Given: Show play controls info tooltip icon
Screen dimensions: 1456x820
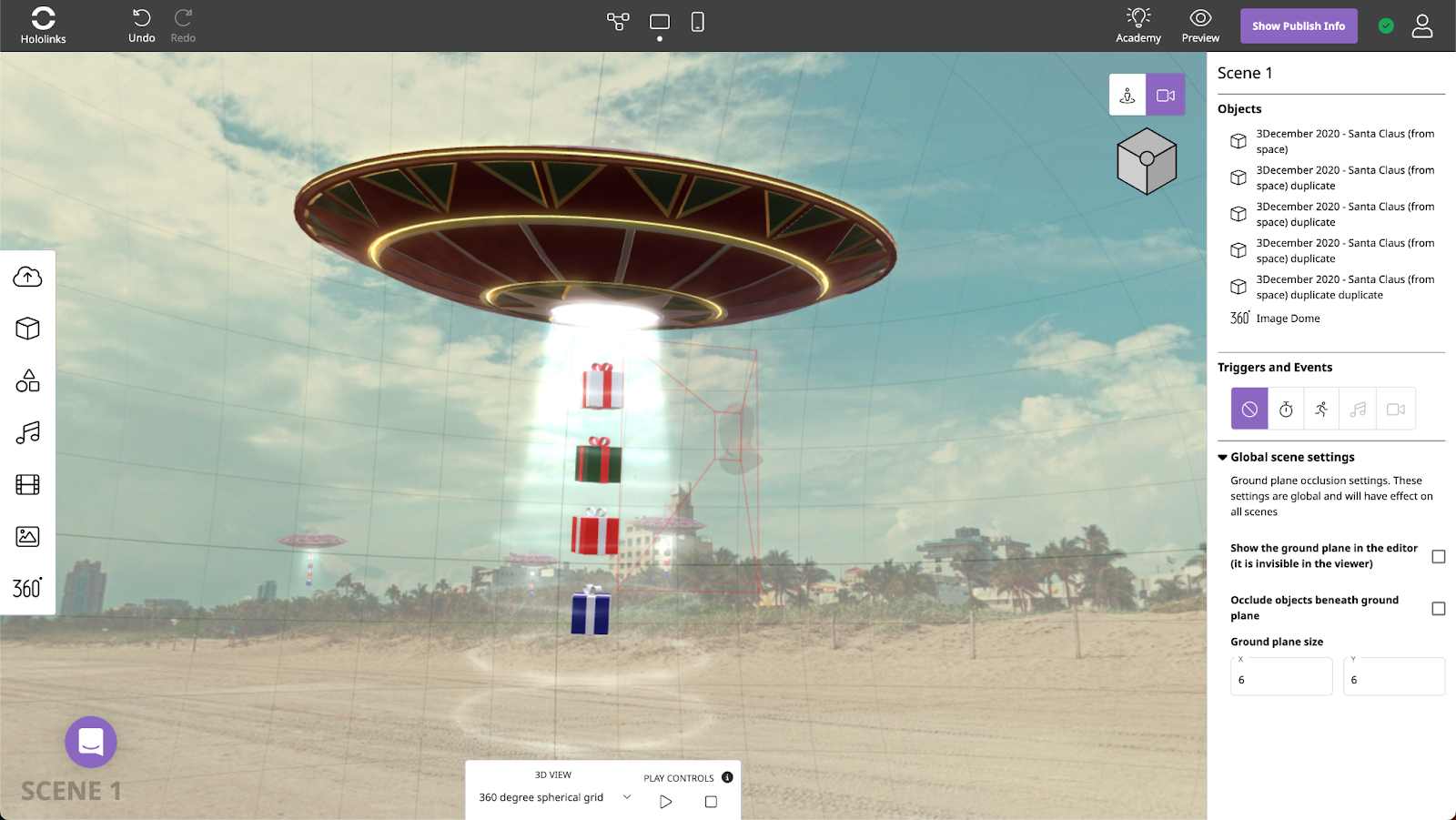Looking at the screenshot, I should (727, 777).
